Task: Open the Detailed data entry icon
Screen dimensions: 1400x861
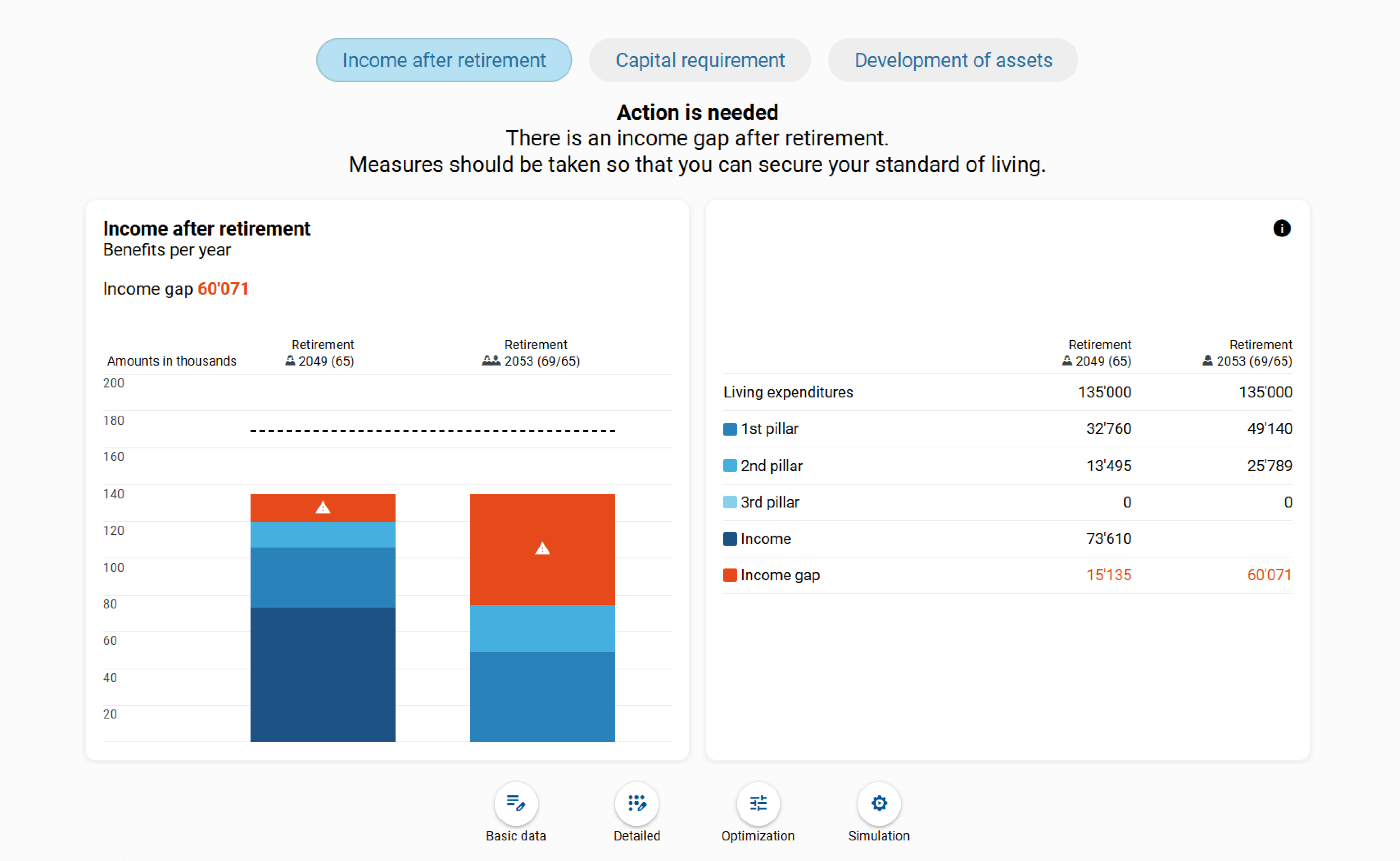Action: 636,803
